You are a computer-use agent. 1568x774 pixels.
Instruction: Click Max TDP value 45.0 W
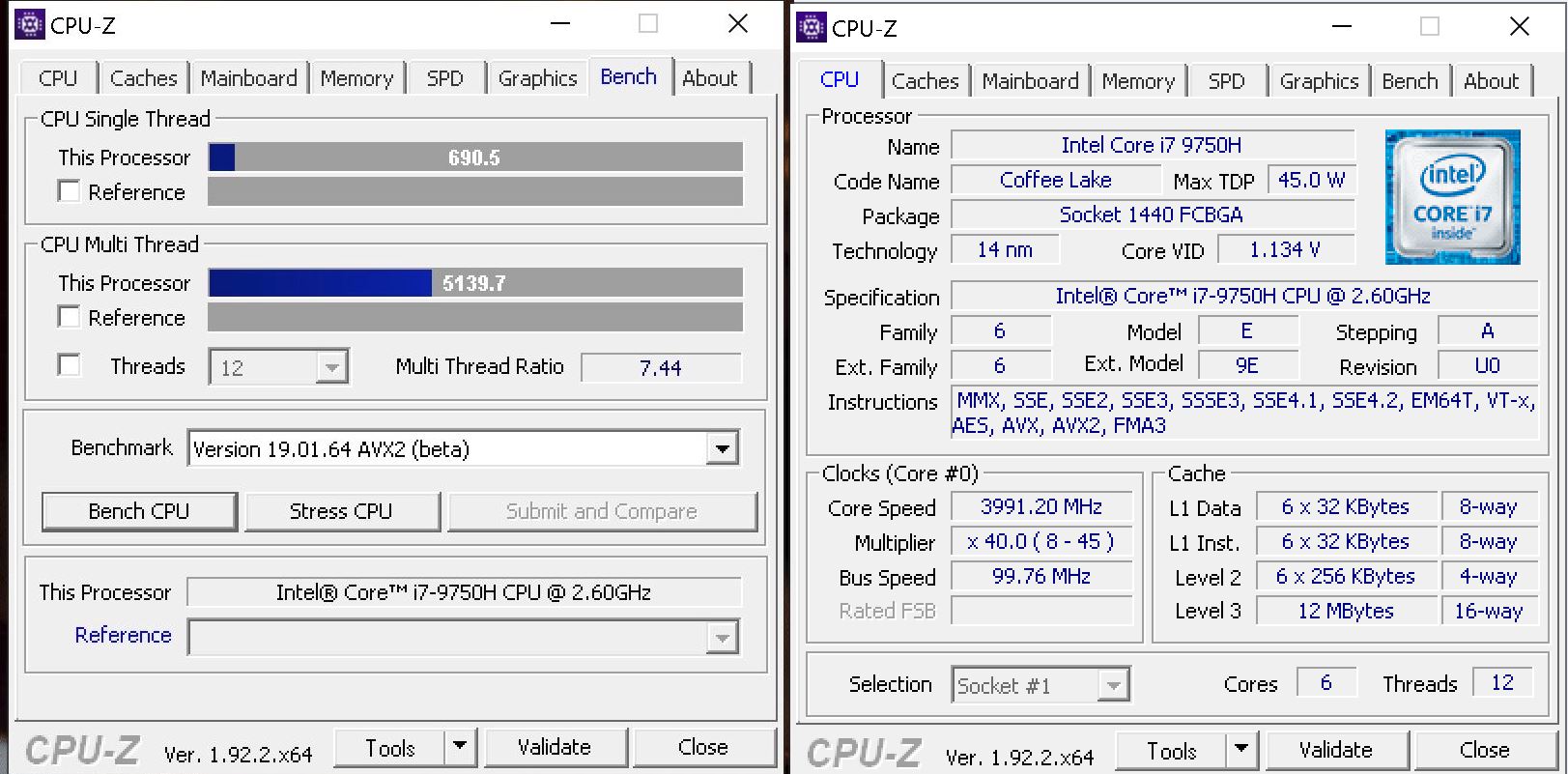1311,180
